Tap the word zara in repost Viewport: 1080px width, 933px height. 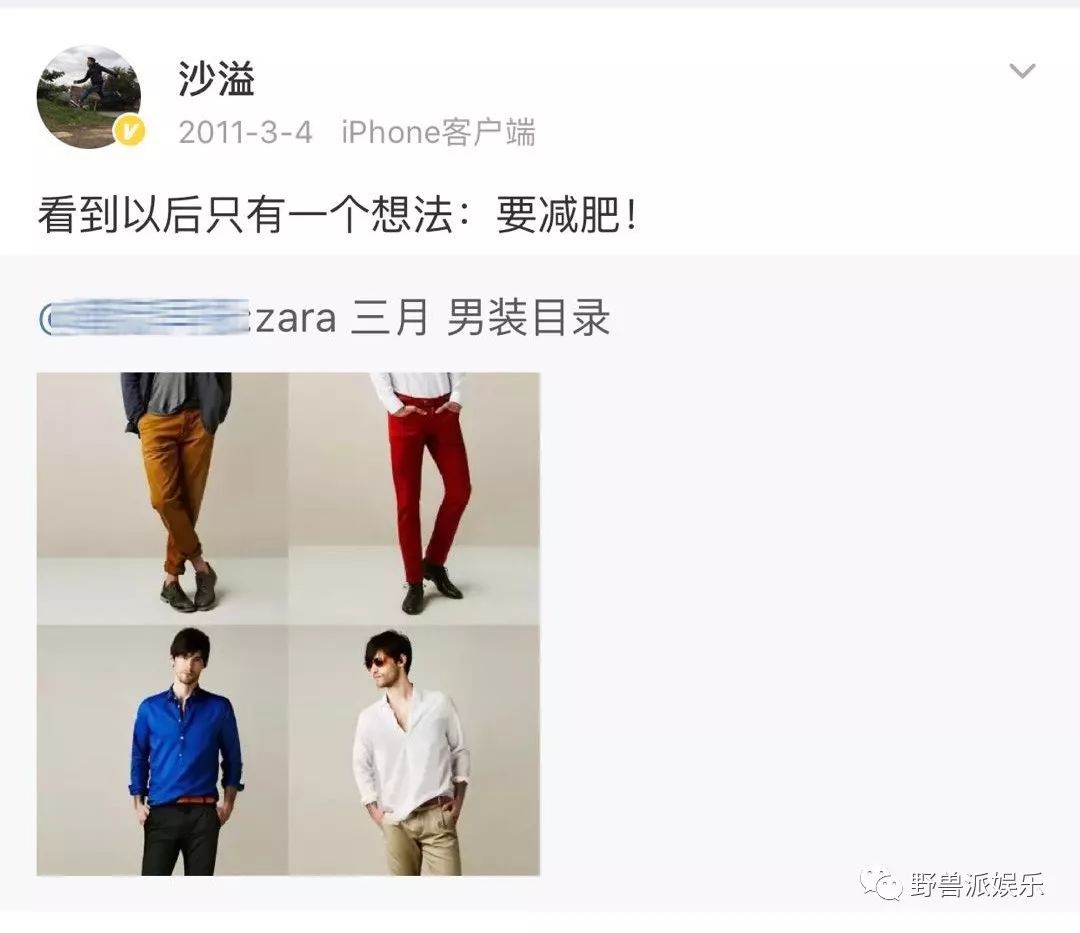coord(296,318)
